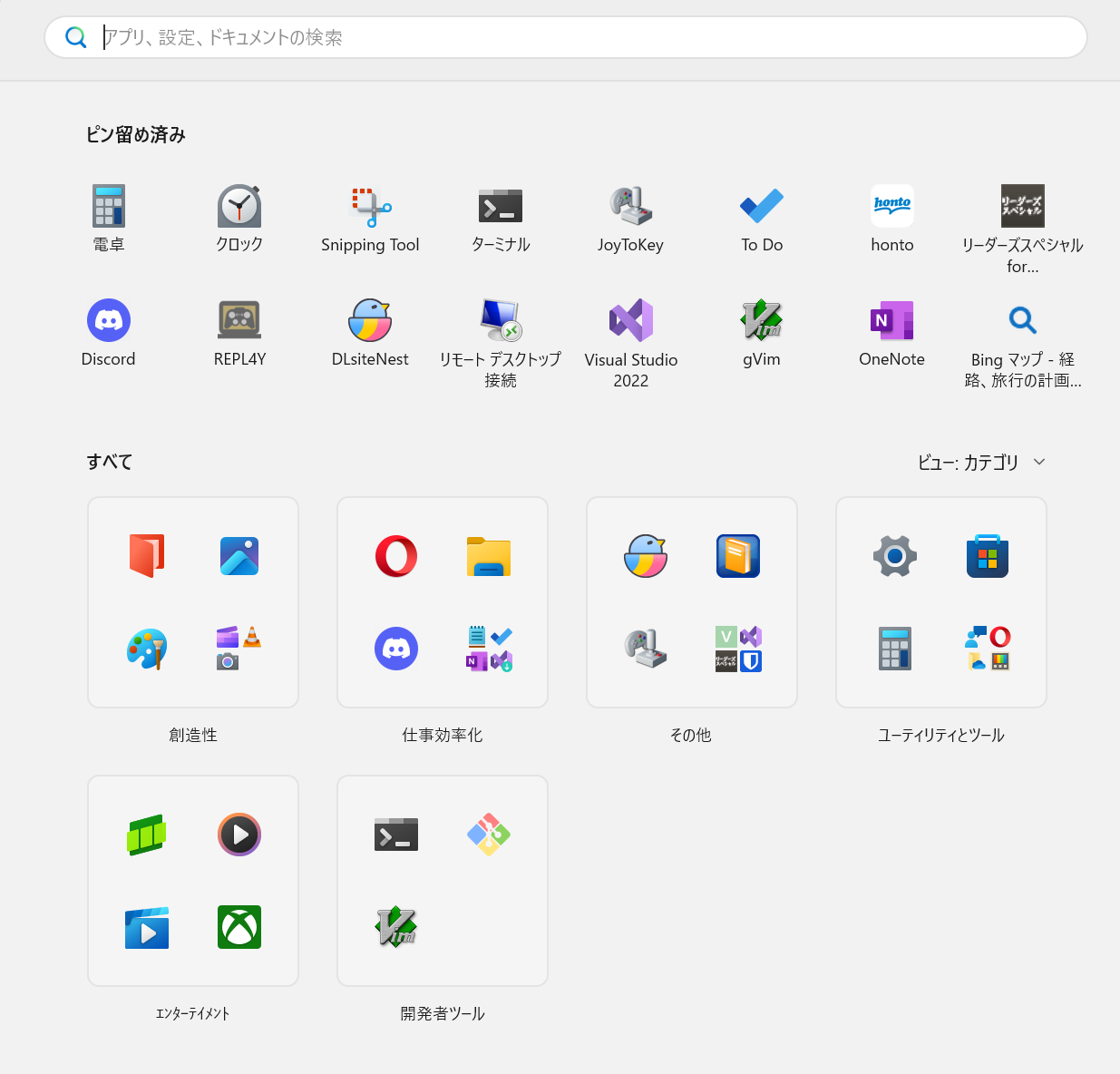Open File Explorer in 仕事効率化

(x=489, y=556)
